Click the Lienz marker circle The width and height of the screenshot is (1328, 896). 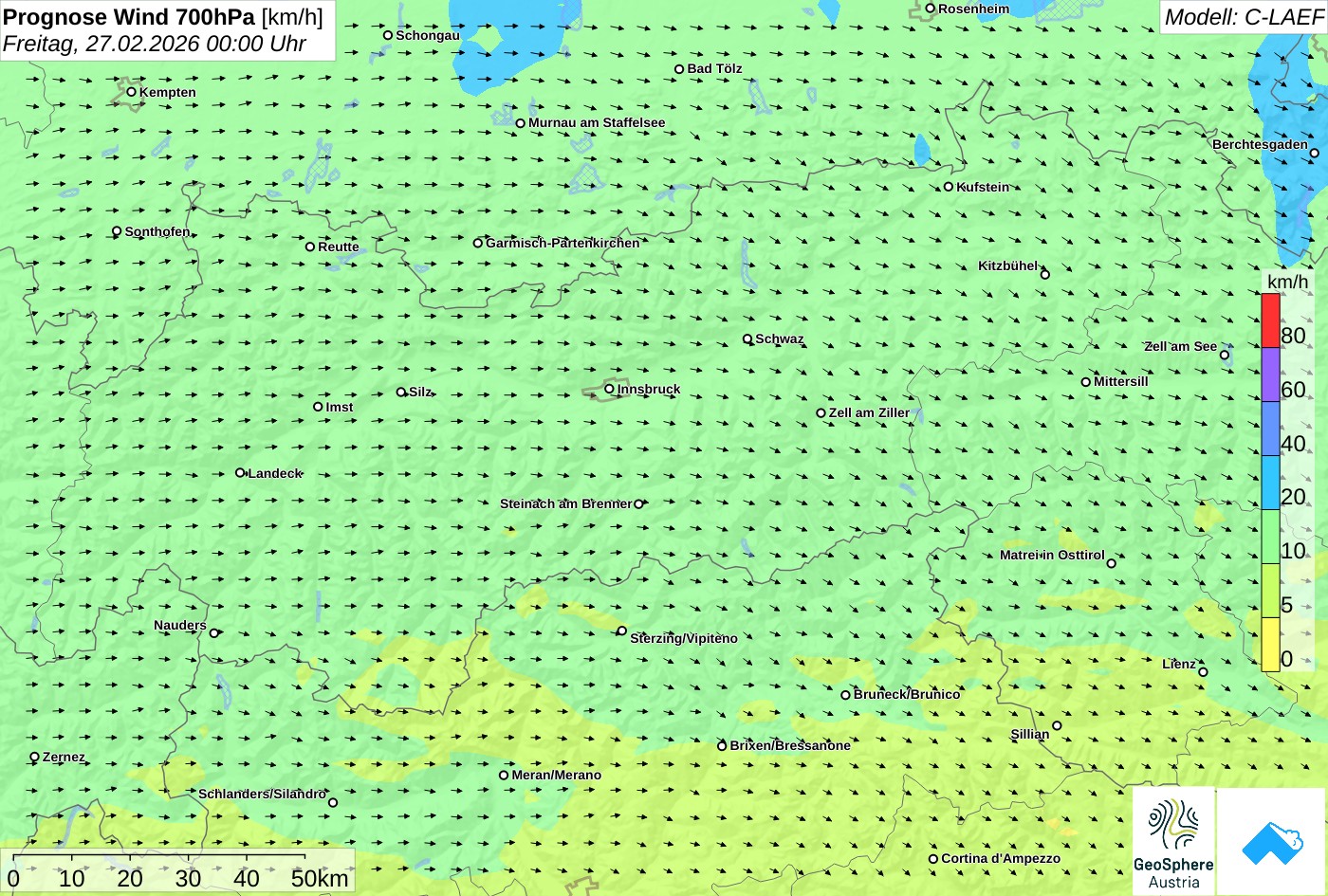(x=1203, y=672)
